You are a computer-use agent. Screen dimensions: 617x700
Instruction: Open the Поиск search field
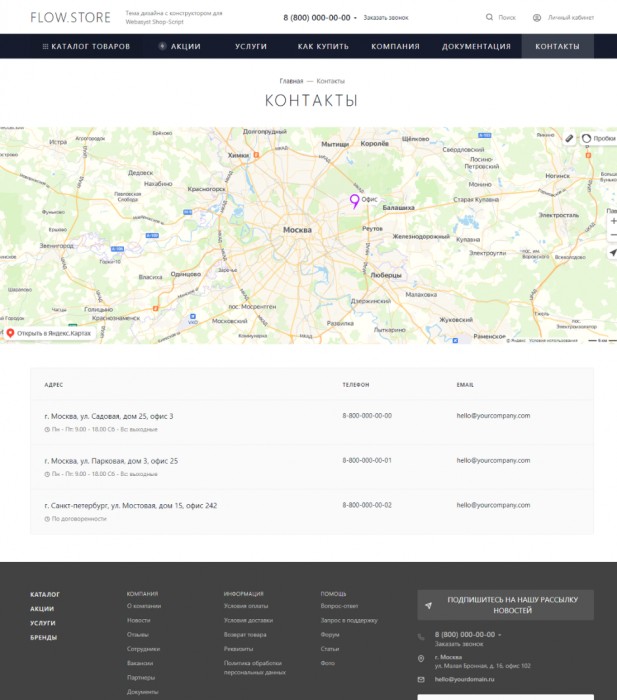(507, 17)
